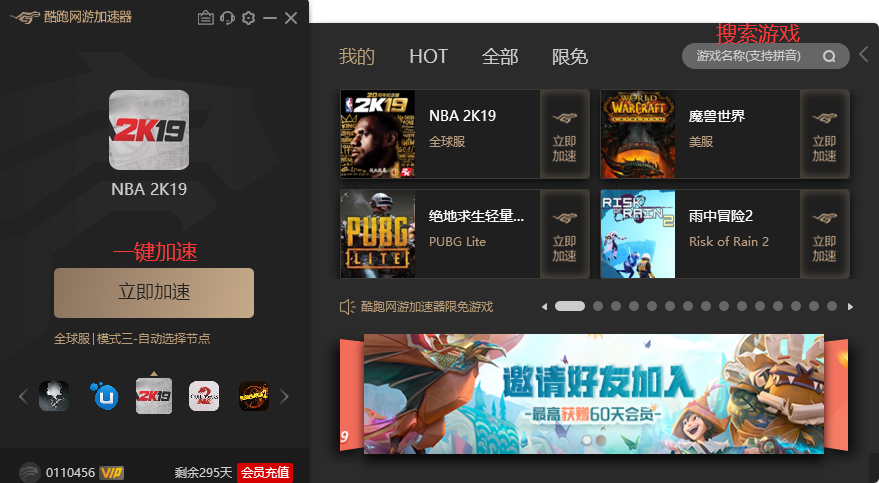Jump to the last page dot

coord(832,306)
